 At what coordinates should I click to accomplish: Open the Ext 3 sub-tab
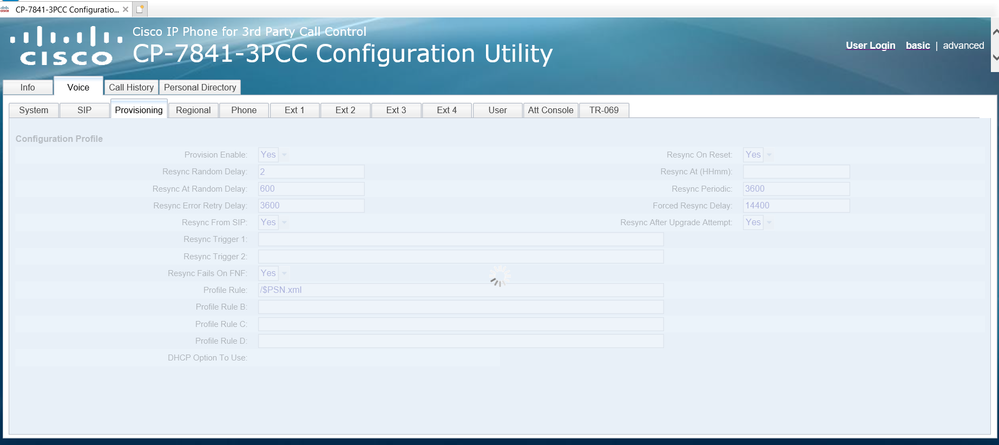tap(396, 110)
